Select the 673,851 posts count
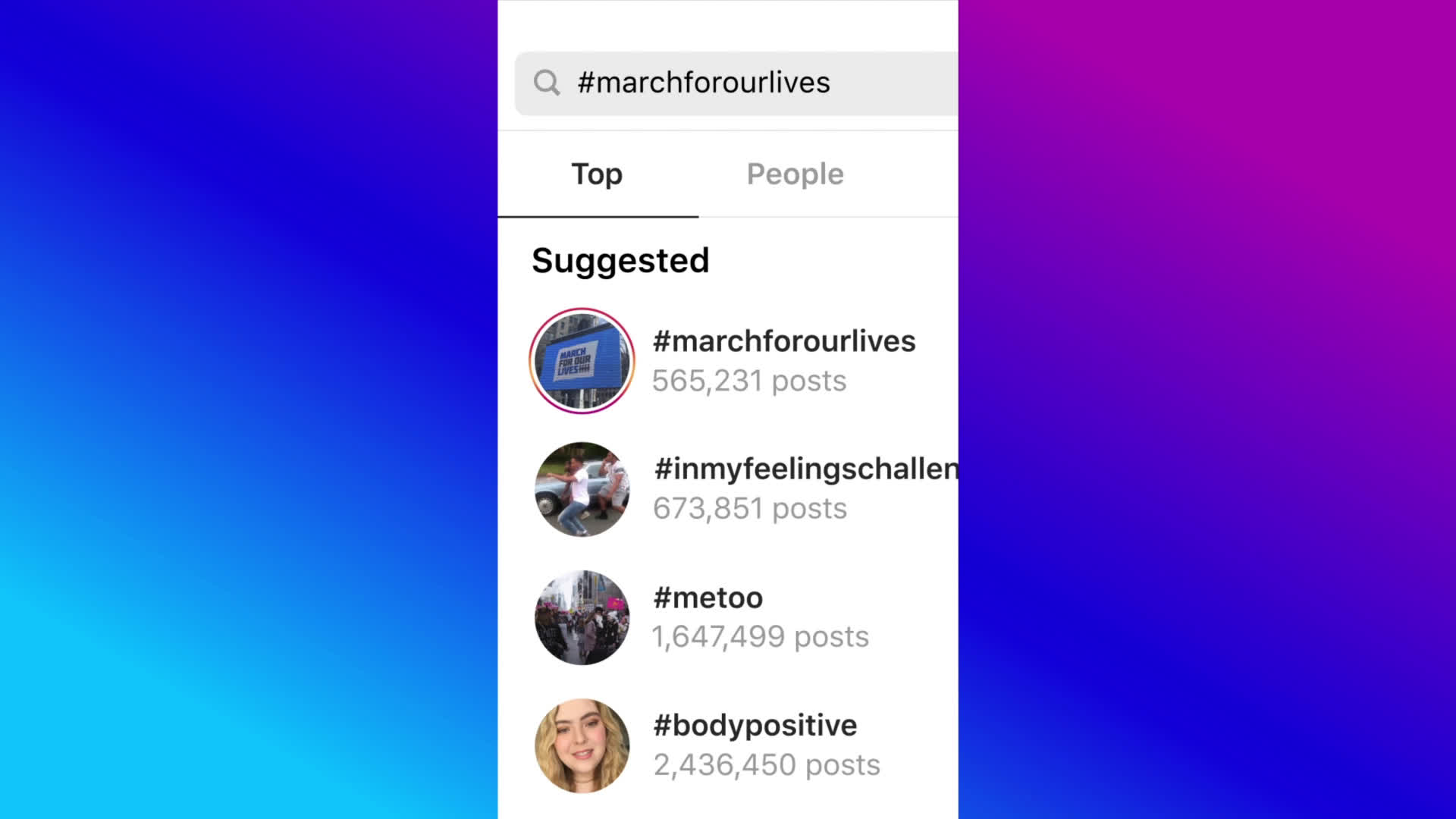This screenshot has height=819, width=1456. point(750,509)
